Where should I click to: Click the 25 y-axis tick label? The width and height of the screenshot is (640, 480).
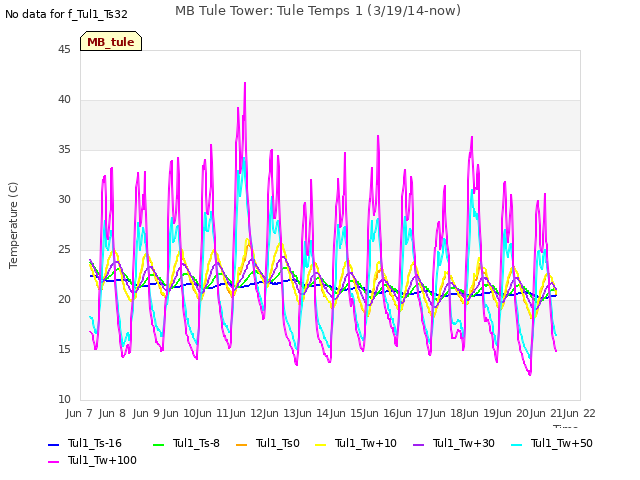(x=64, y=250)
